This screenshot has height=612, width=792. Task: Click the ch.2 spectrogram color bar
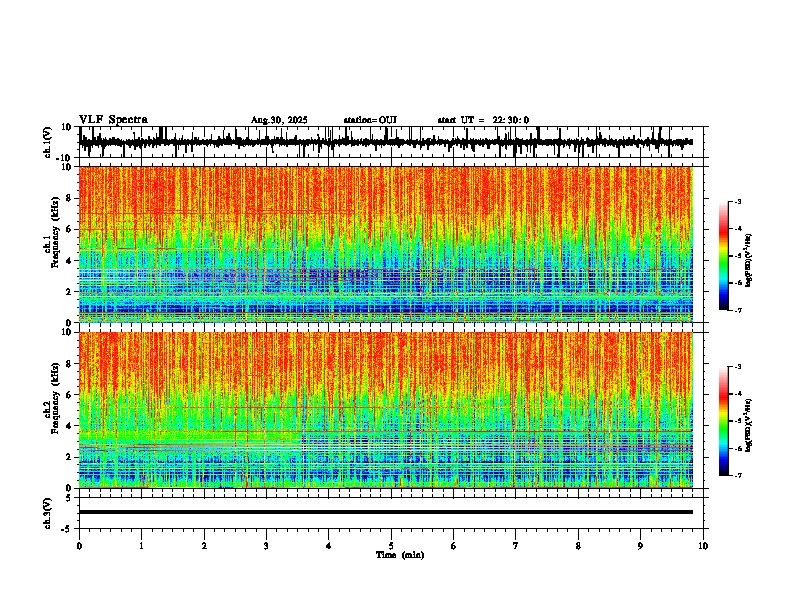[723, 421]
